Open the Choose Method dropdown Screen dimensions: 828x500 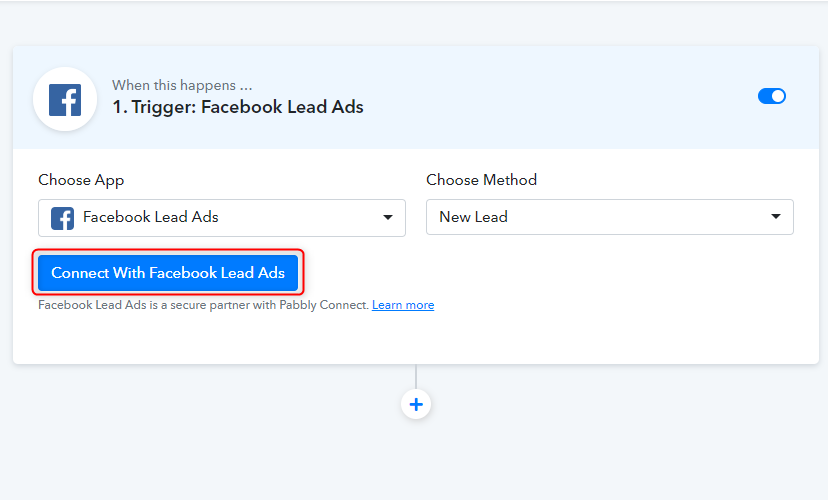tap(609, 217)
